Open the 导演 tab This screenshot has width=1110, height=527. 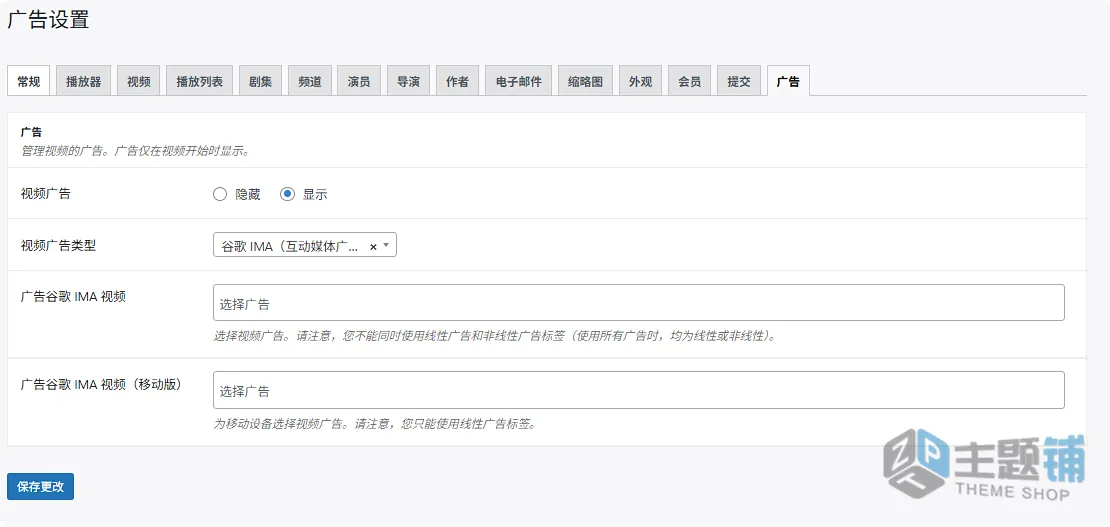[x=408, y=81]
